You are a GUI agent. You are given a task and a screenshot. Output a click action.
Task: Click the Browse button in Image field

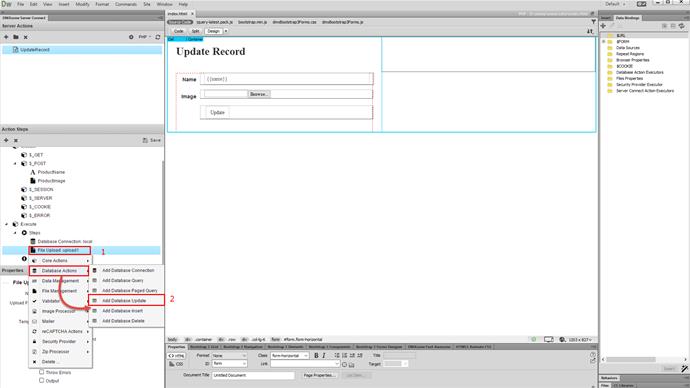pos(259,94)
